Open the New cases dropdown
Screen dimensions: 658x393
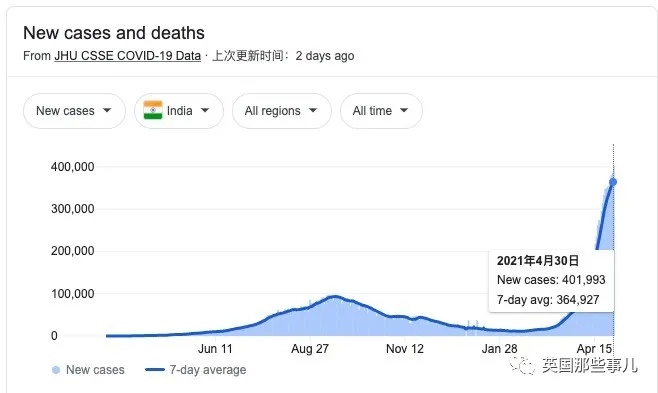click(x=74, y=111)
